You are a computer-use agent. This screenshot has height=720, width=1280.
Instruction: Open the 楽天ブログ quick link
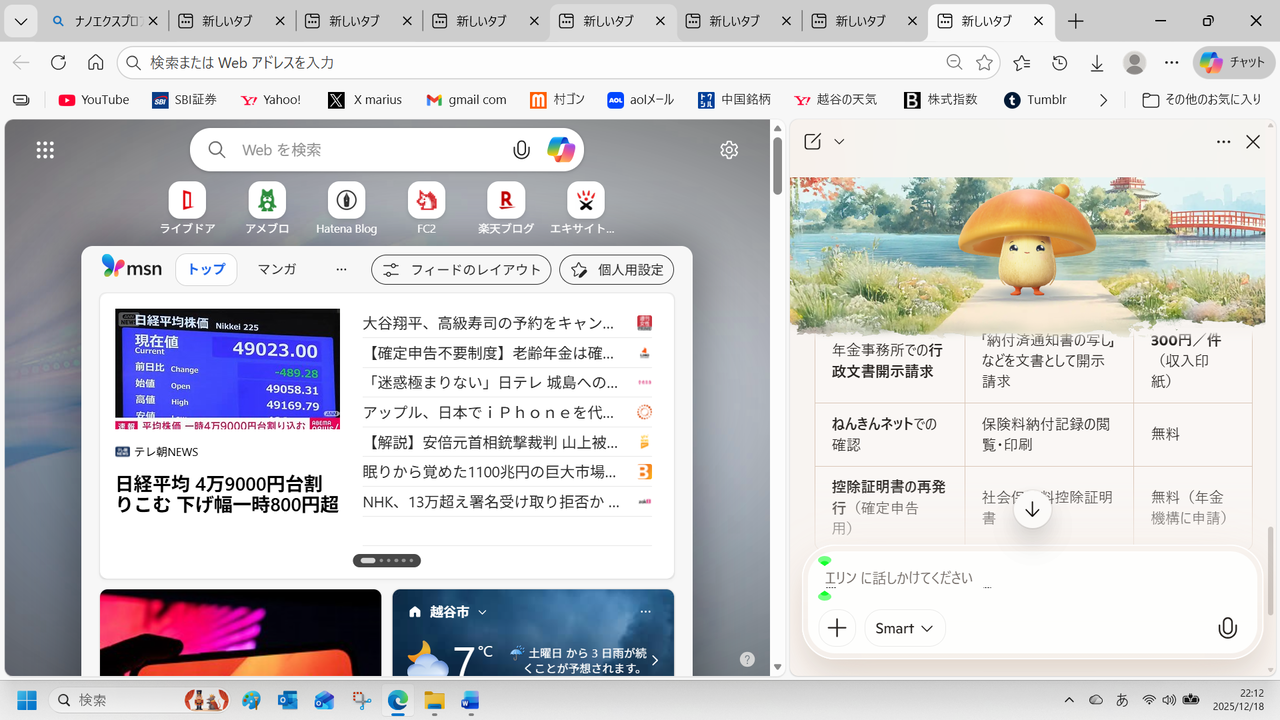506,208
